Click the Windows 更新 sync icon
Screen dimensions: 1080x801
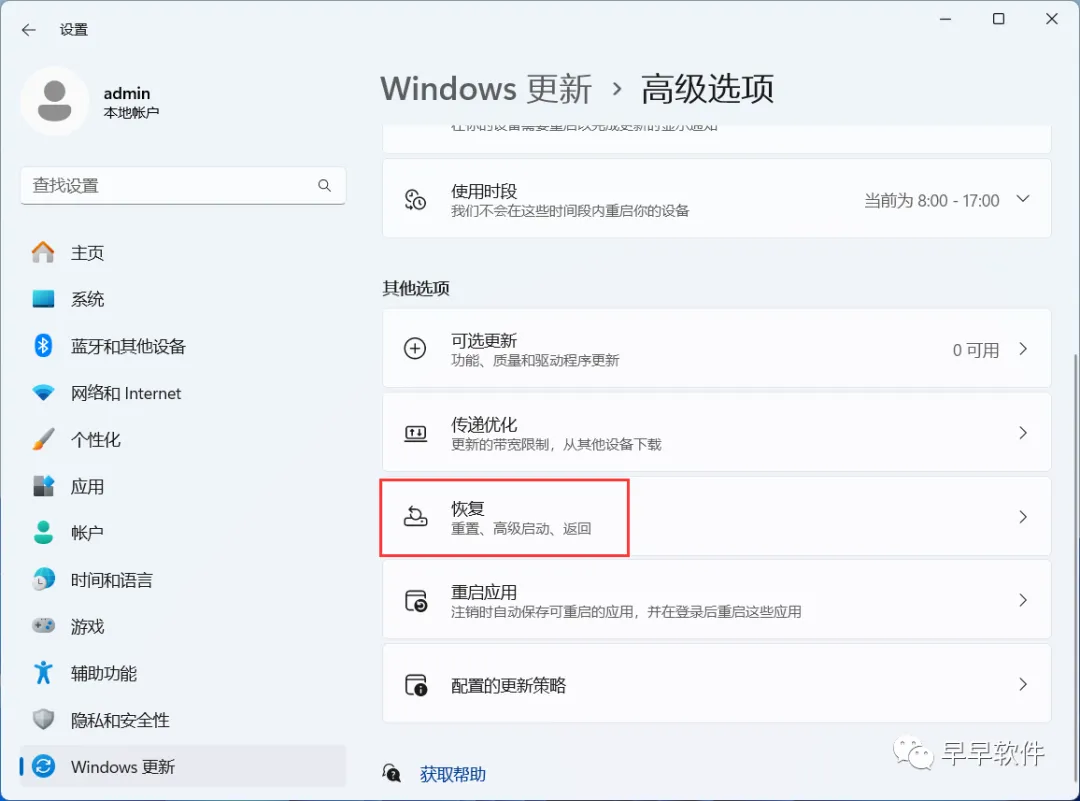tap(43, 767)
